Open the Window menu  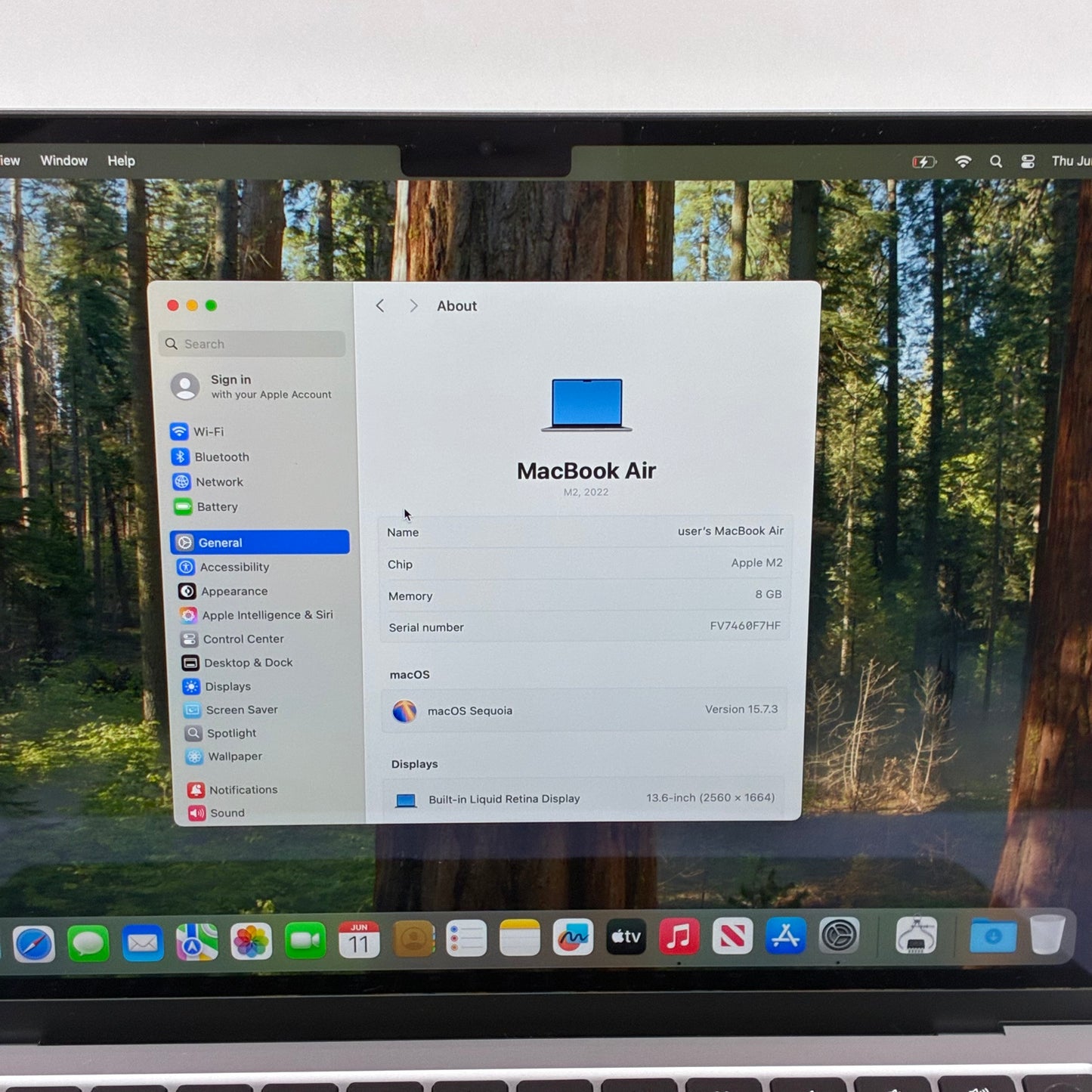pyautogui.click(x=63, y=161)
